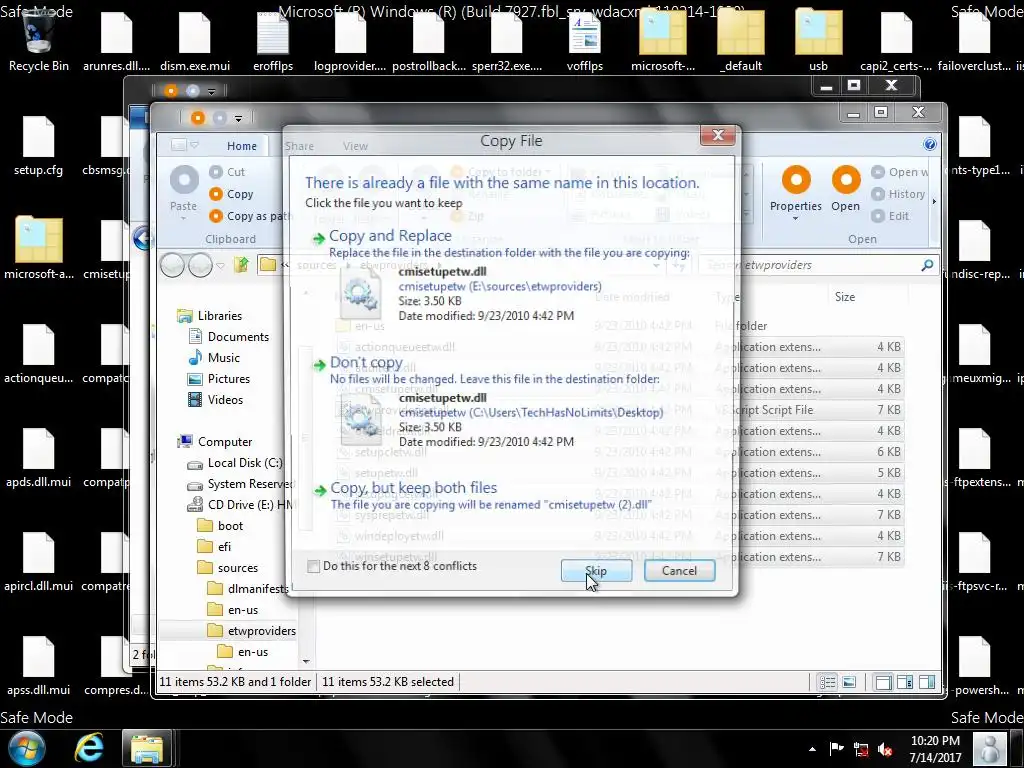Click the Up folder arrow button
Screen dimensions: 1024x768
tap(242, 265)
